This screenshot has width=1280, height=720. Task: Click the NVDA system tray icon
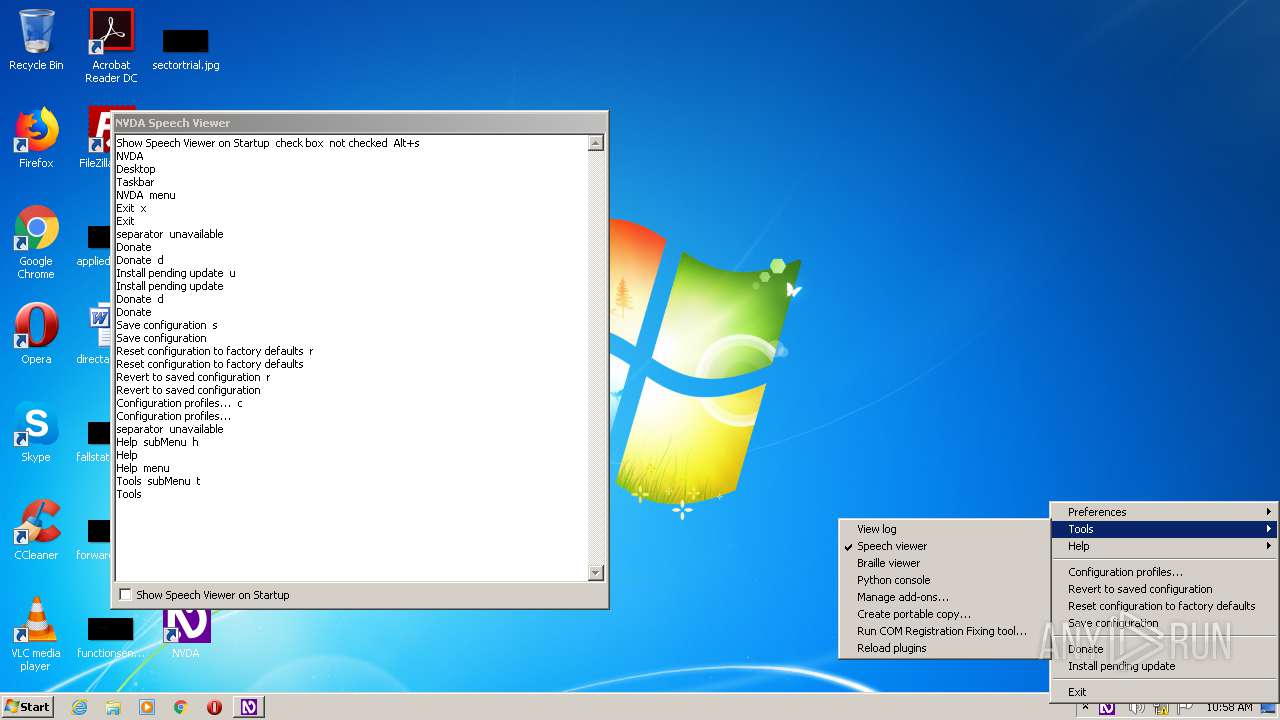point(1107,707)
